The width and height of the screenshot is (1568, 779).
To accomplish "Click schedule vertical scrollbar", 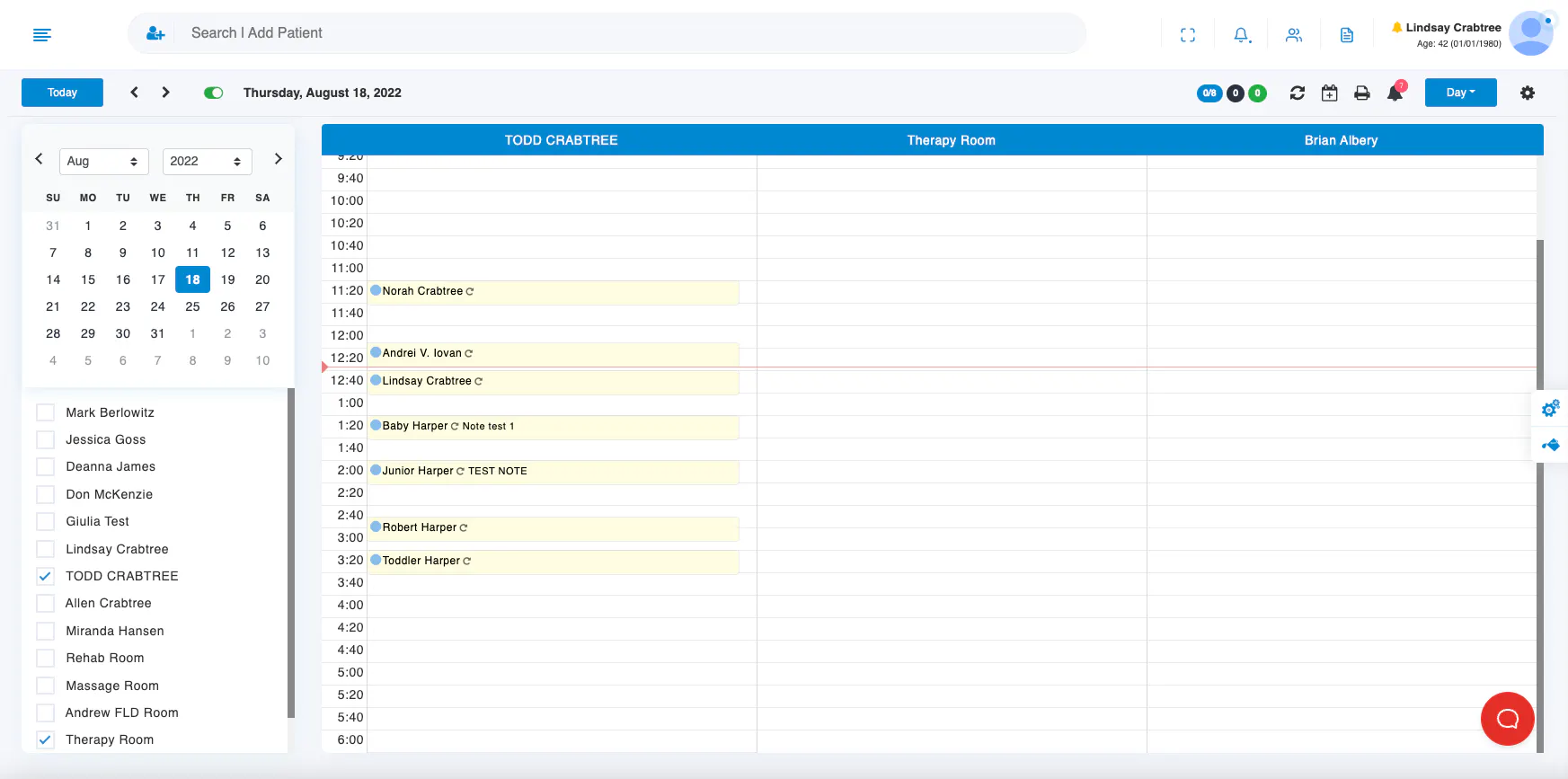I will (1540, 494).
